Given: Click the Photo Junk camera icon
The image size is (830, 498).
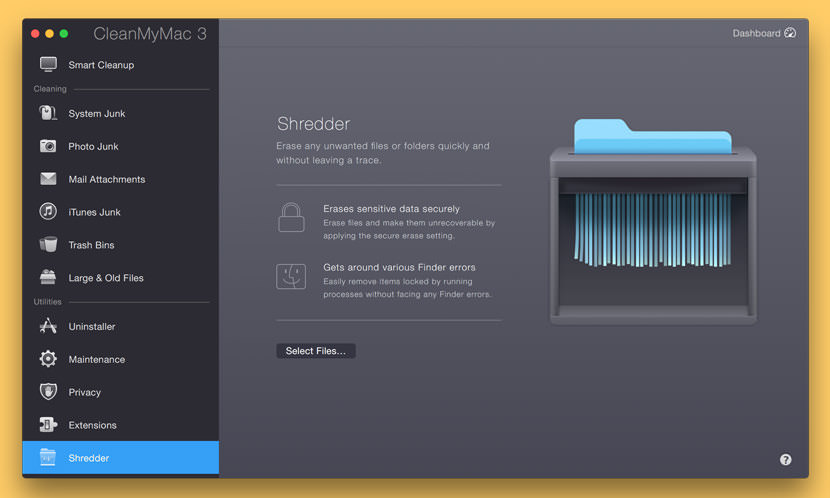Looking at the screenshot, I should click(48, 146).
